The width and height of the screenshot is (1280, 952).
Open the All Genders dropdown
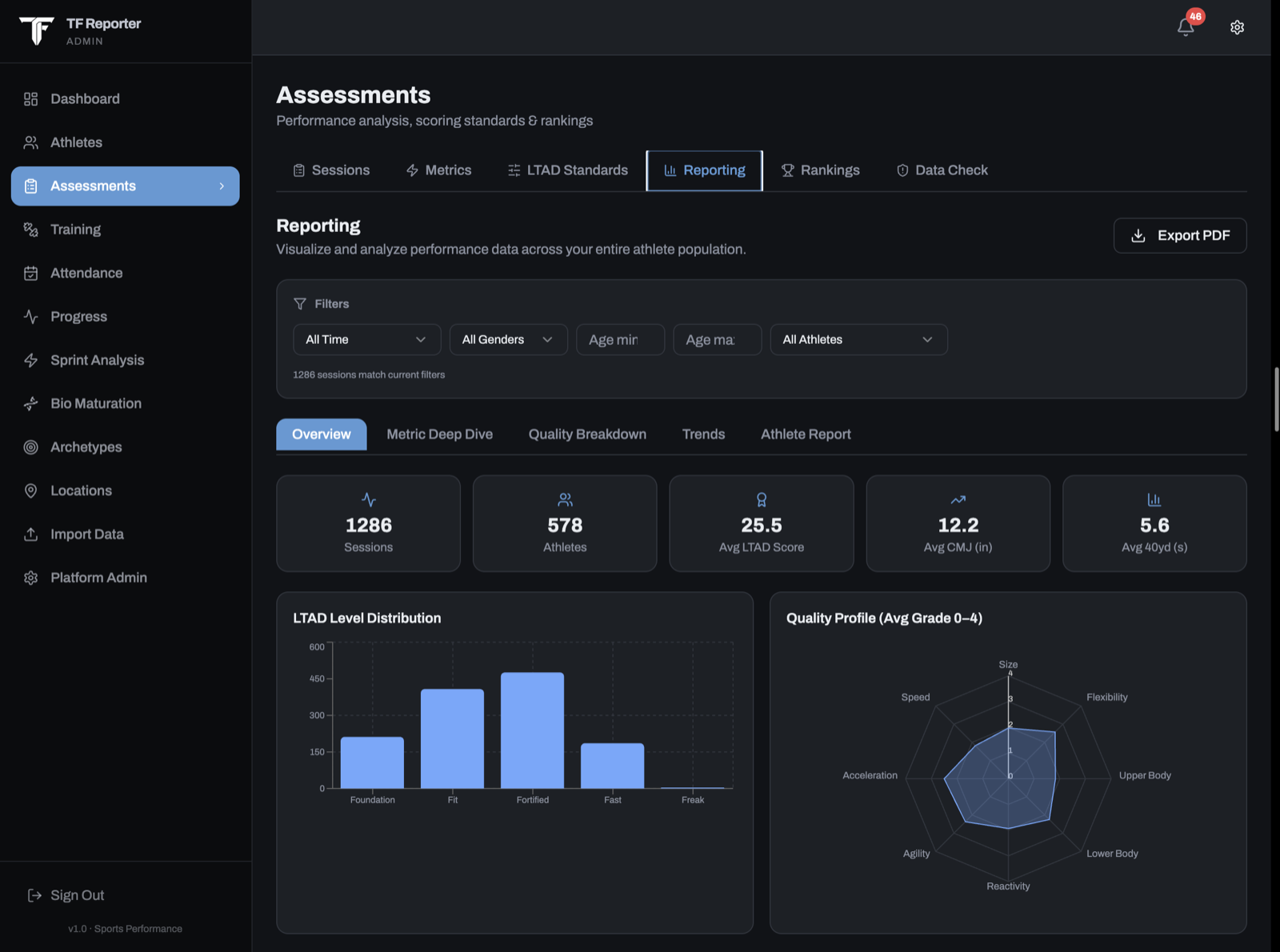pyautogui.click(x=509, y=340)
